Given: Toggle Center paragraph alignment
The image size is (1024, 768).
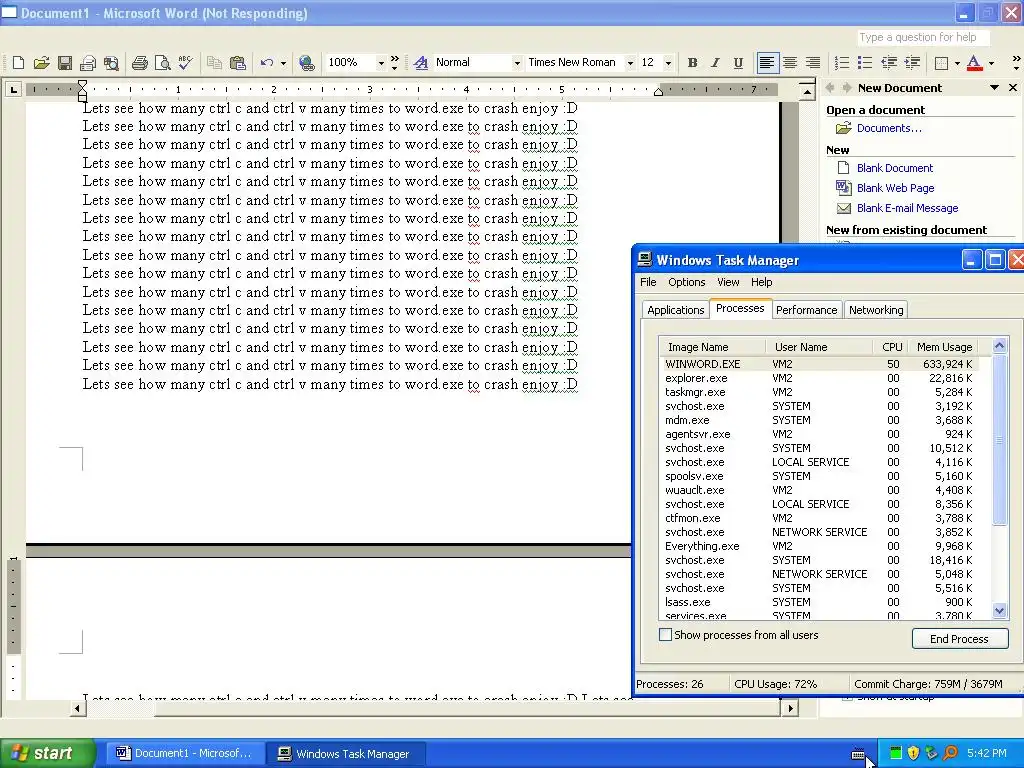Looking at the screenshot, I should click(x=790, y=63).
